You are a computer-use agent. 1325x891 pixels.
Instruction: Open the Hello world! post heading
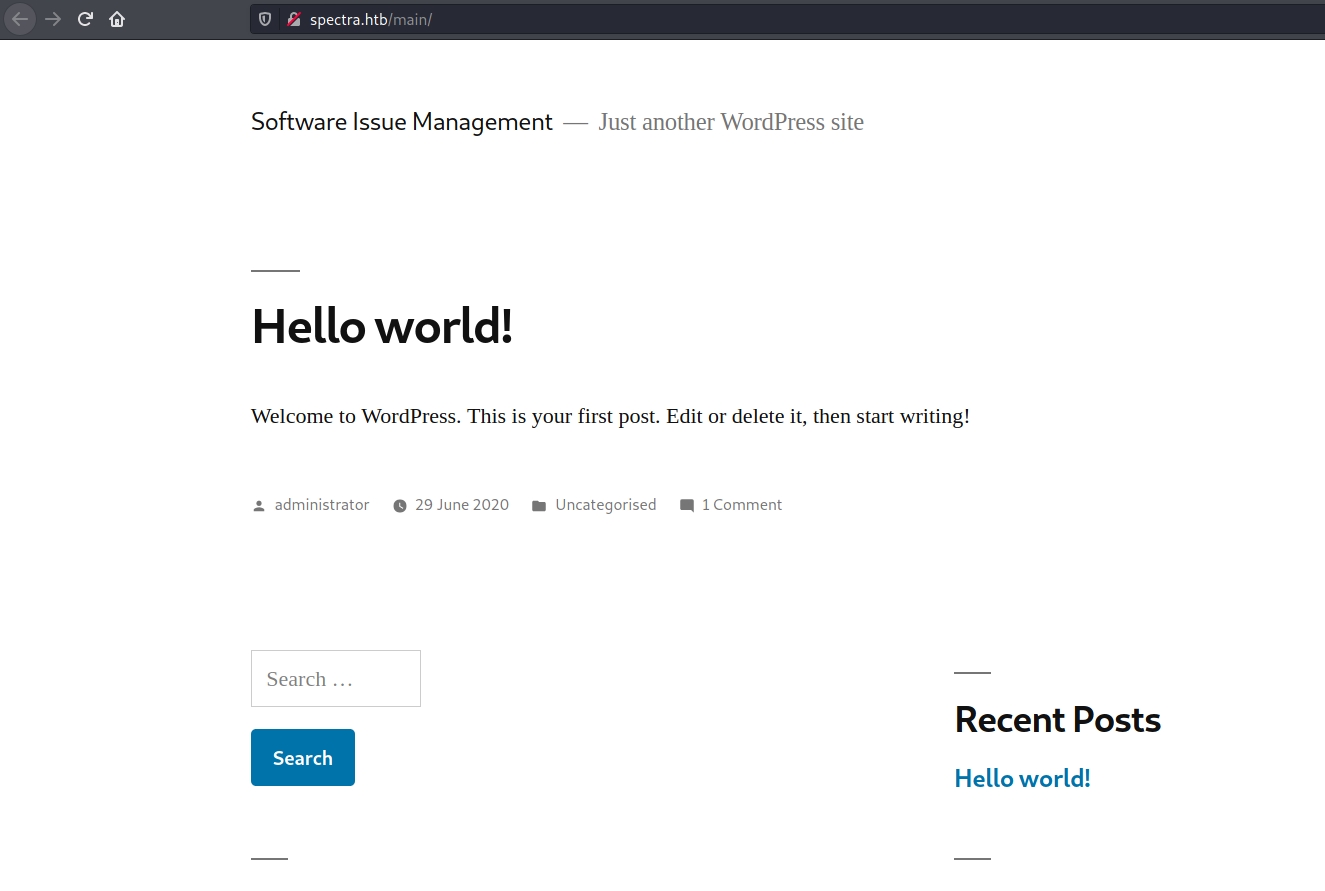pos(382,326)
